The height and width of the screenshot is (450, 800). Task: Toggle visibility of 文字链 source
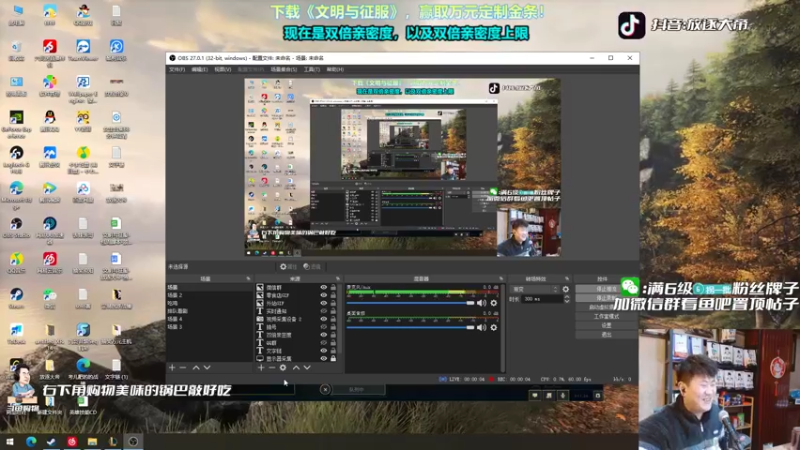point(323,351)
